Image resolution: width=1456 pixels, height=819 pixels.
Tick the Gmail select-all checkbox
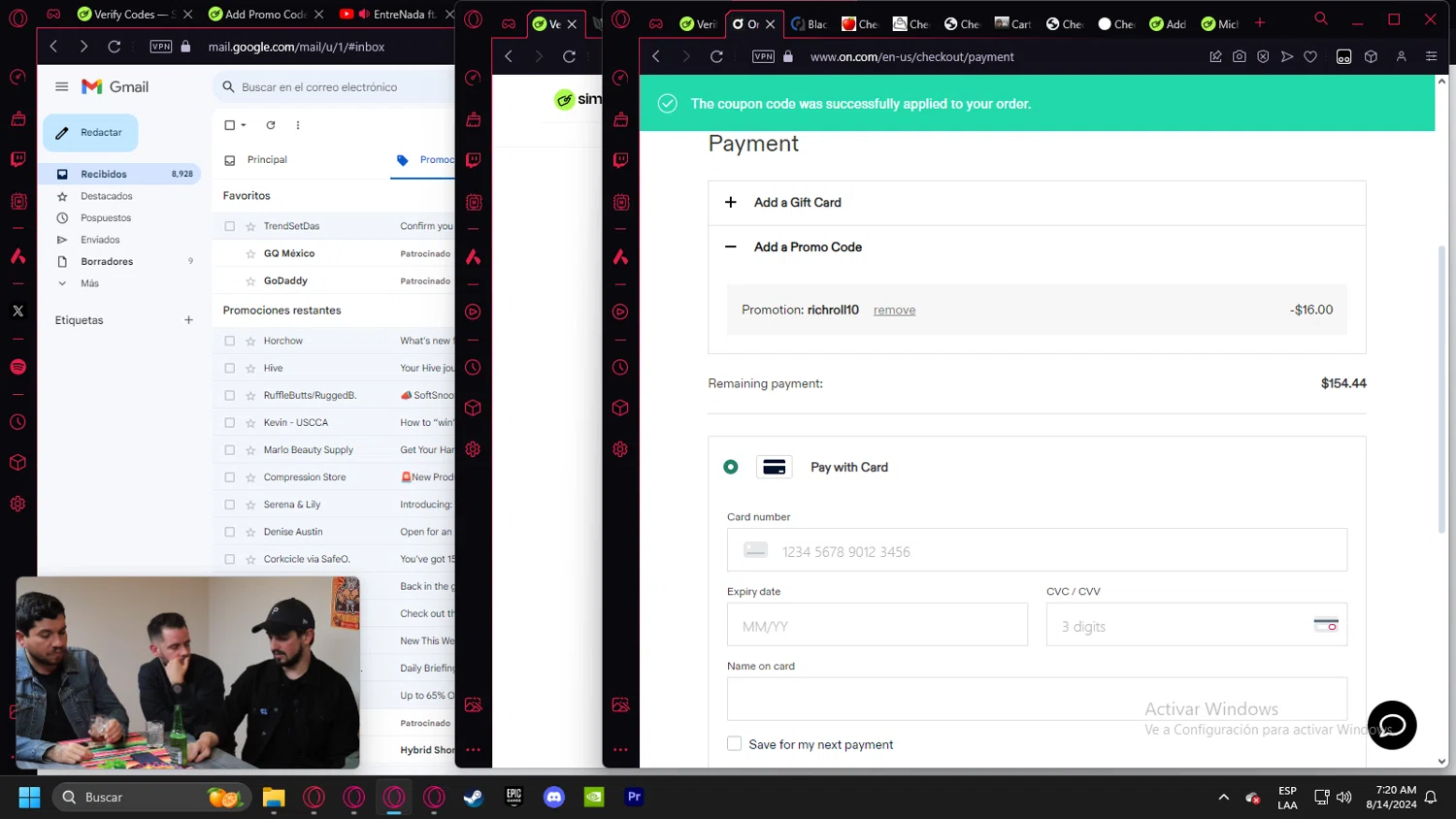click(229, 125)
